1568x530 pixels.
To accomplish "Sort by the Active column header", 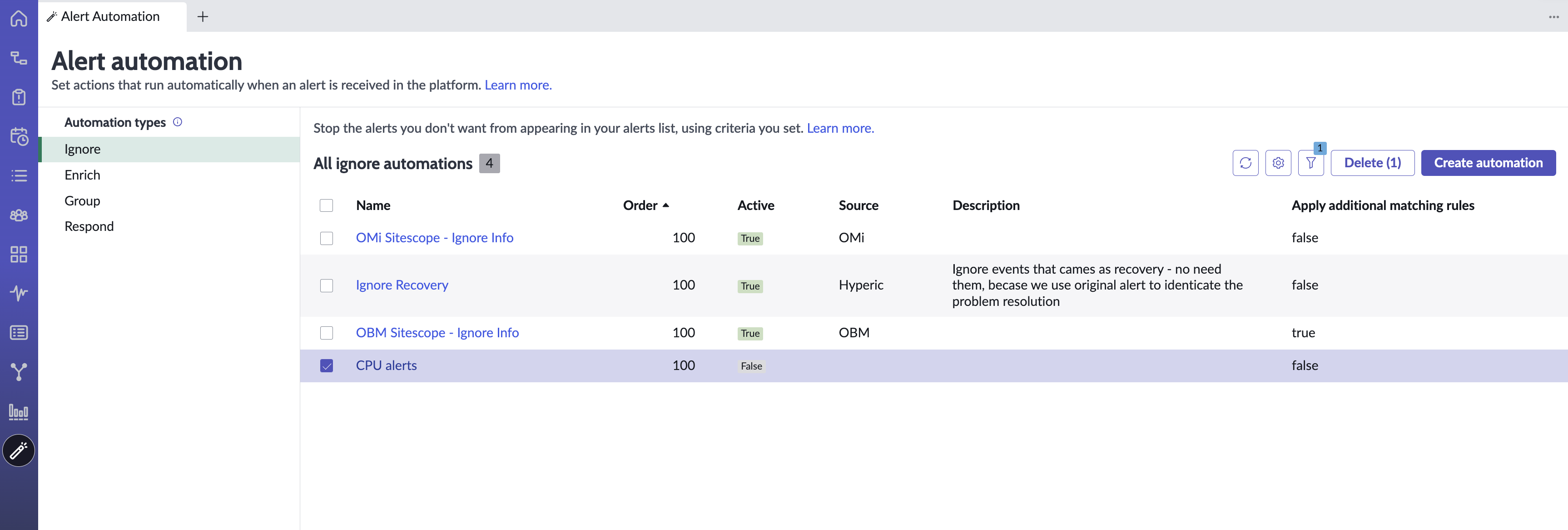I will [x=755, y=205].
